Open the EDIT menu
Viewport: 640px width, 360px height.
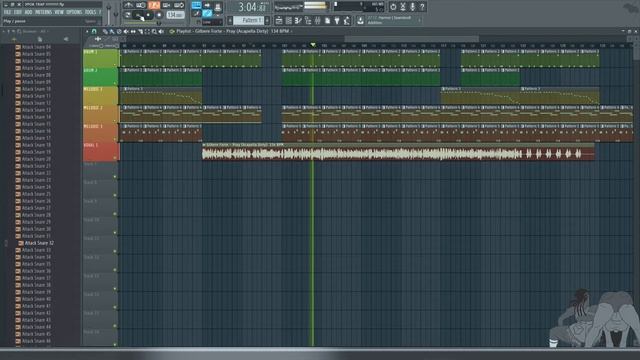click(18, 12)
